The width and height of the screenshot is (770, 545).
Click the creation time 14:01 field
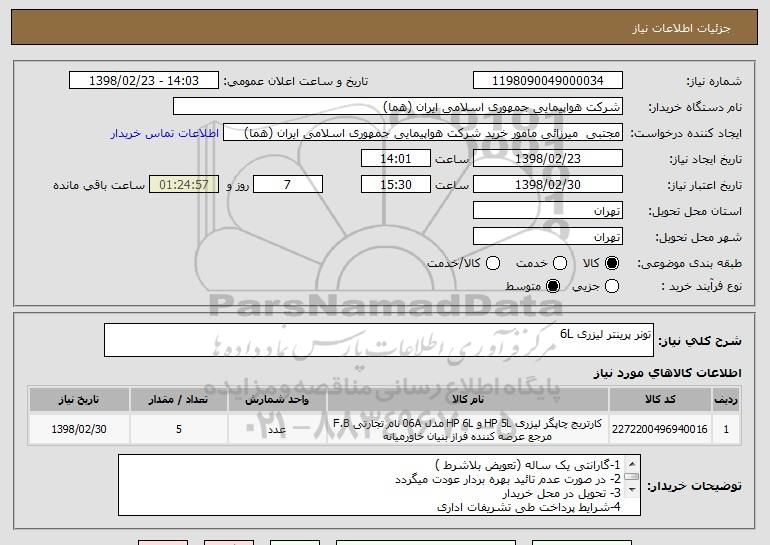pos(396,159)
